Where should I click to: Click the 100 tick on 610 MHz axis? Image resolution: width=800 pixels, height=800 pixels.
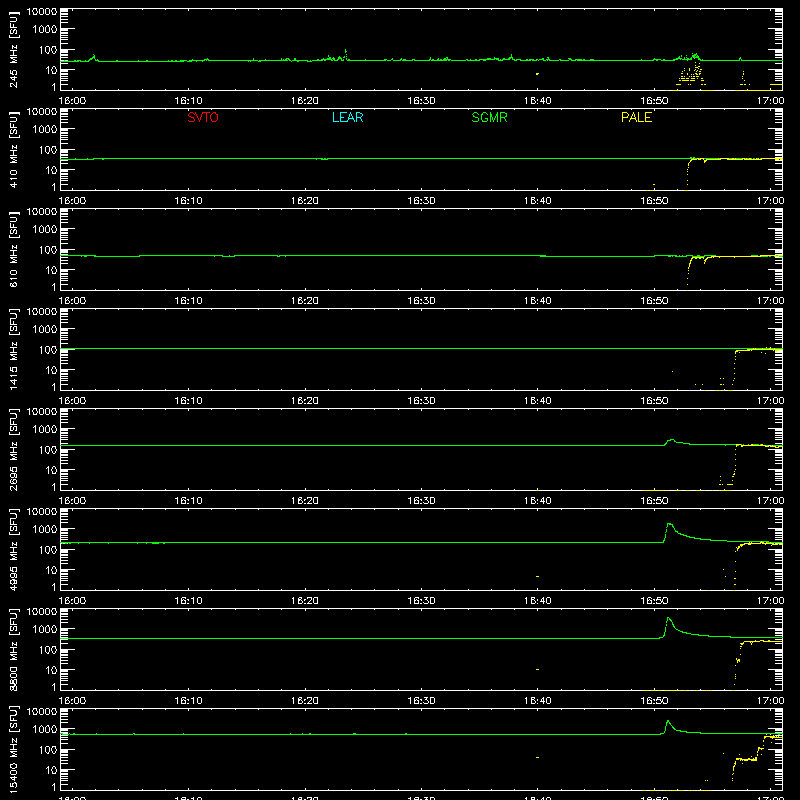pos(48,250)
